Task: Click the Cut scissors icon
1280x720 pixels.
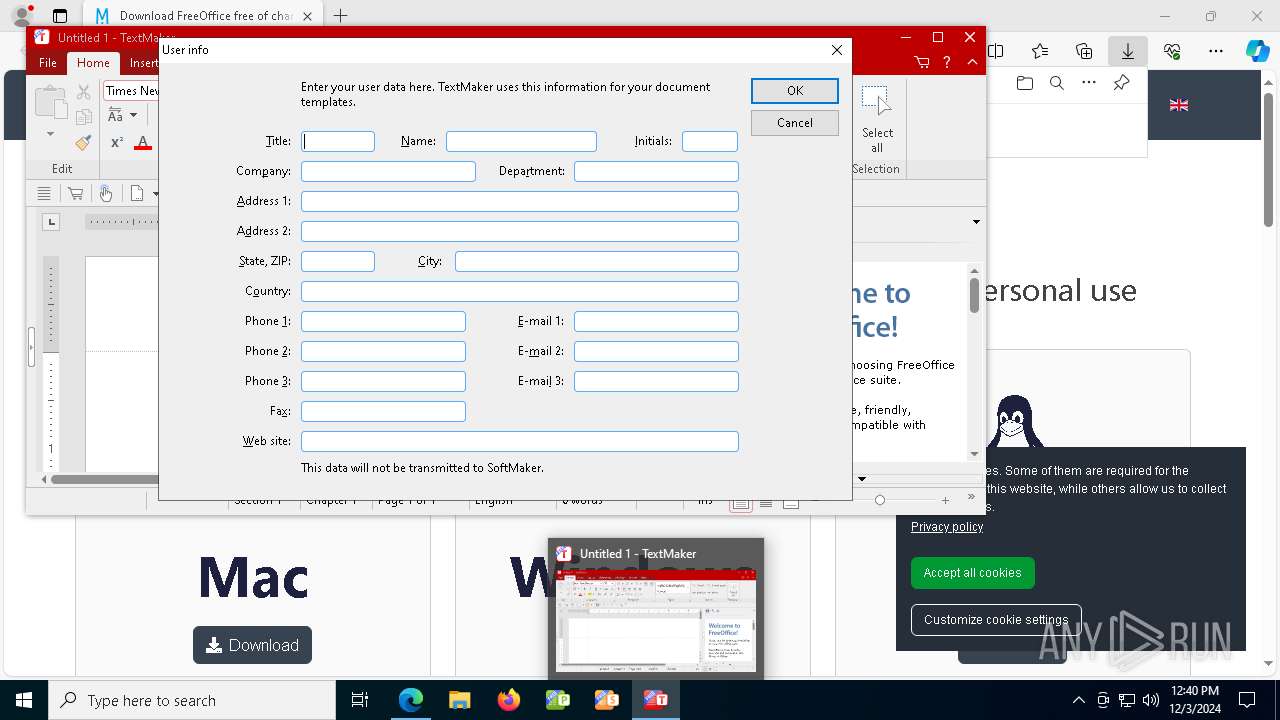Action: click(84, 91)
